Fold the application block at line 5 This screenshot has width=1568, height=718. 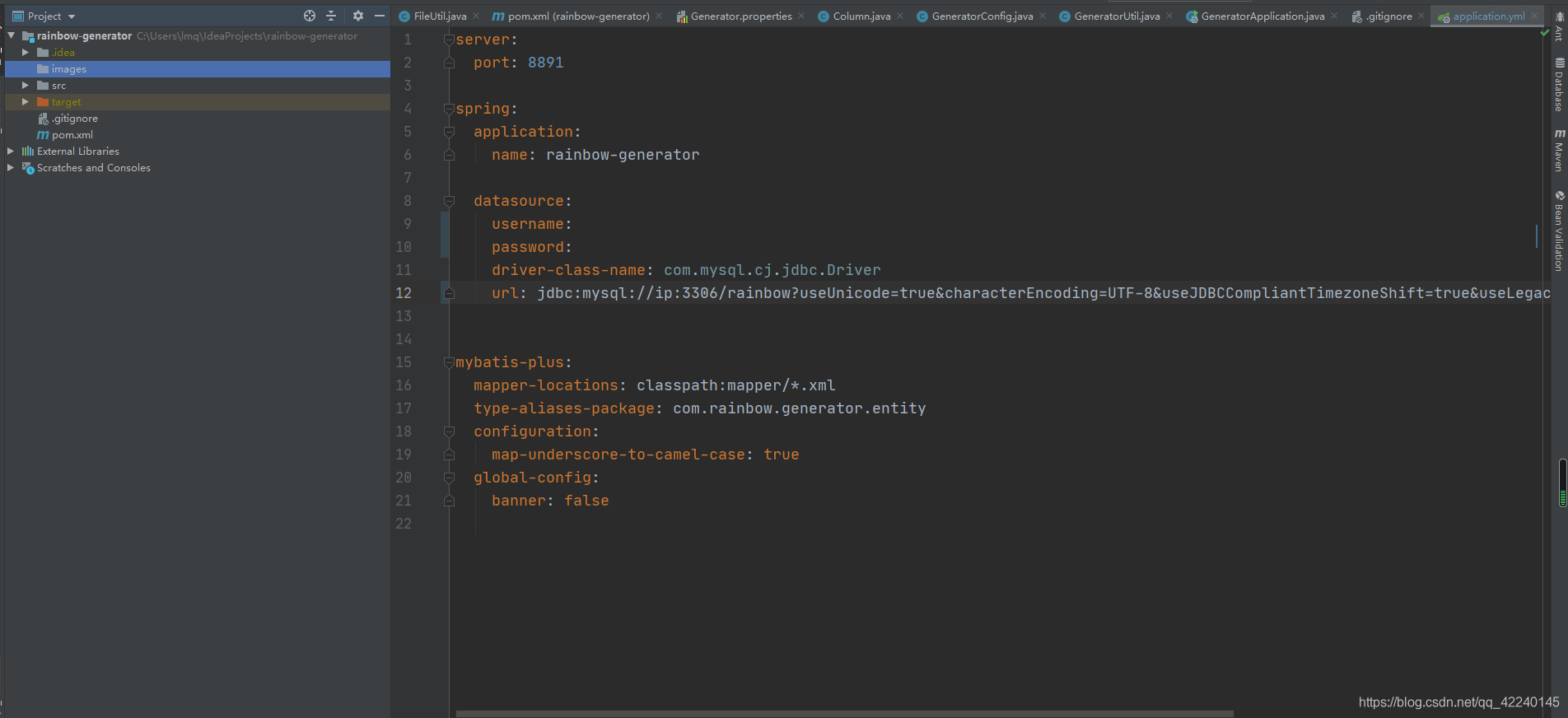(x=449, y=132)
